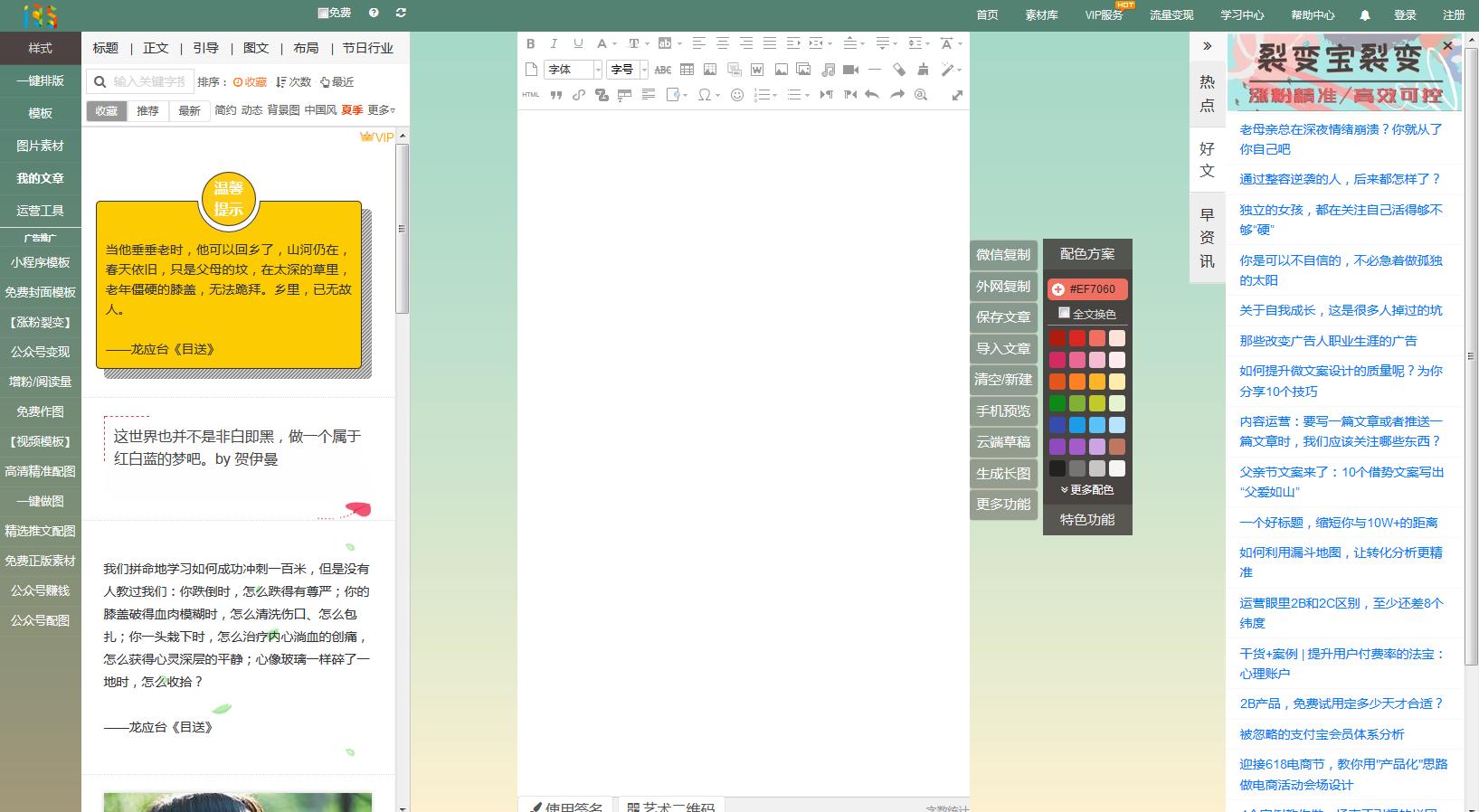Viewport: 1479px width, 812px height.
Task: Center align text in the editor
Action: (723, 43)
